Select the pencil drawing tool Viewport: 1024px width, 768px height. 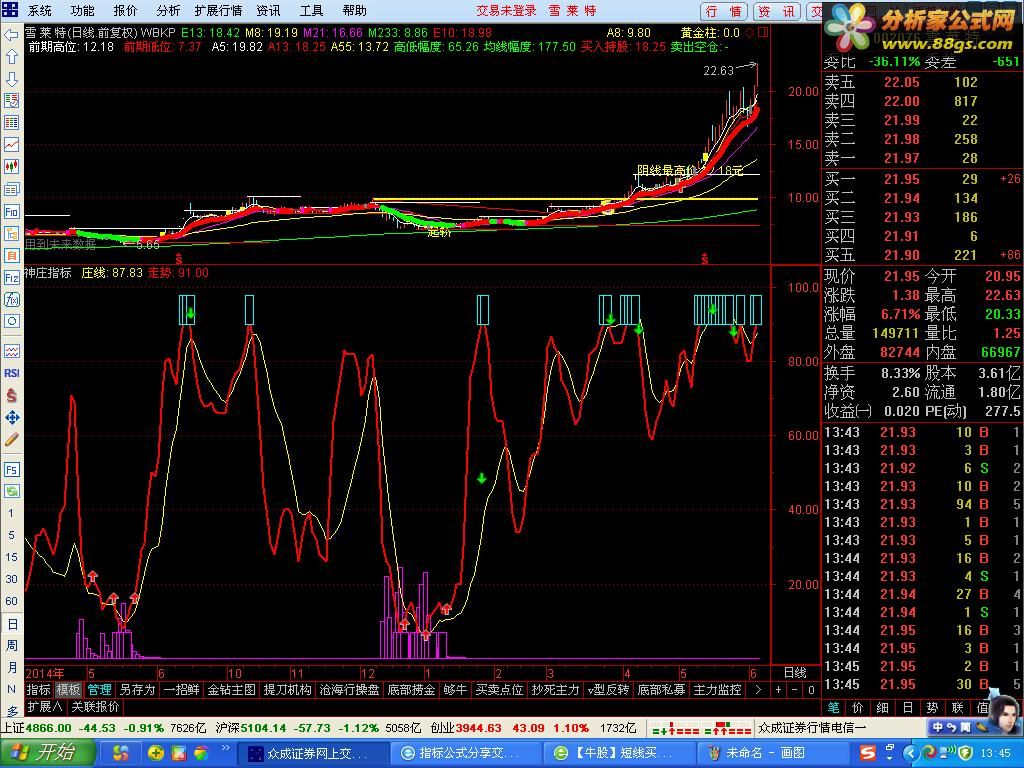coord(11,440)
